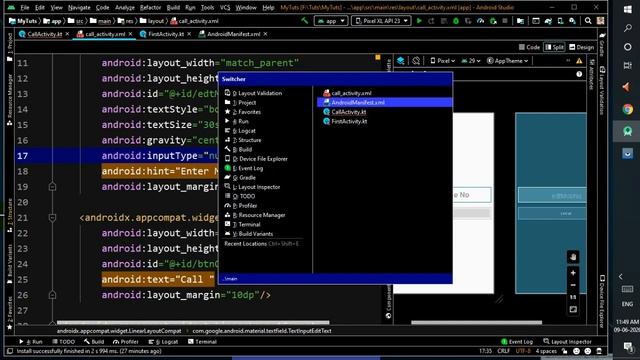The height and width of the screenshot is (360, 640).
Task: Click the Windows taskbar search magnifier
Action: 628,28
